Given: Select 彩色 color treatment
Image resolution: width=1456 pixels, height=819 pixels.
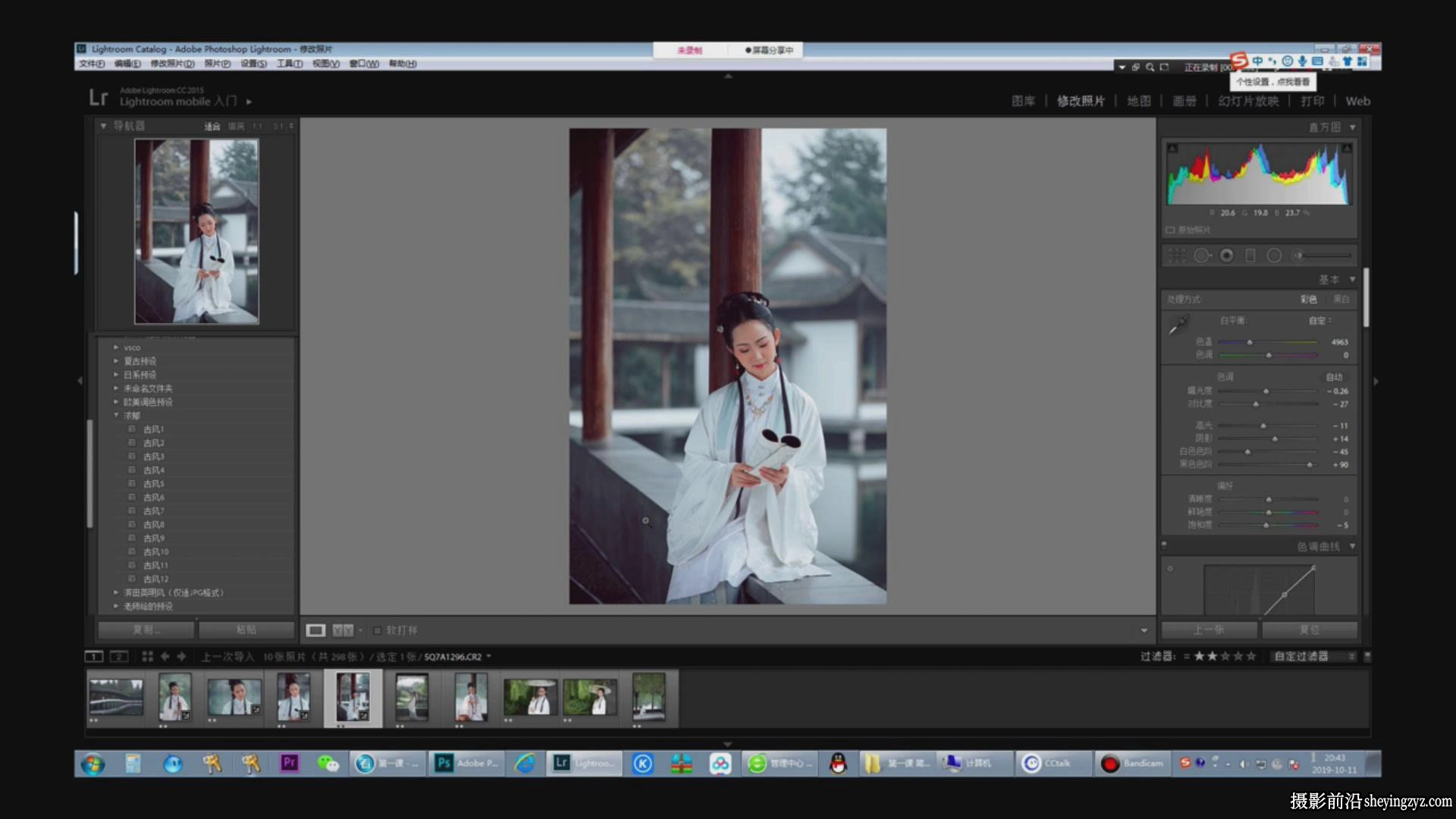Looking at the screenshot, I should coord(1309,300).
